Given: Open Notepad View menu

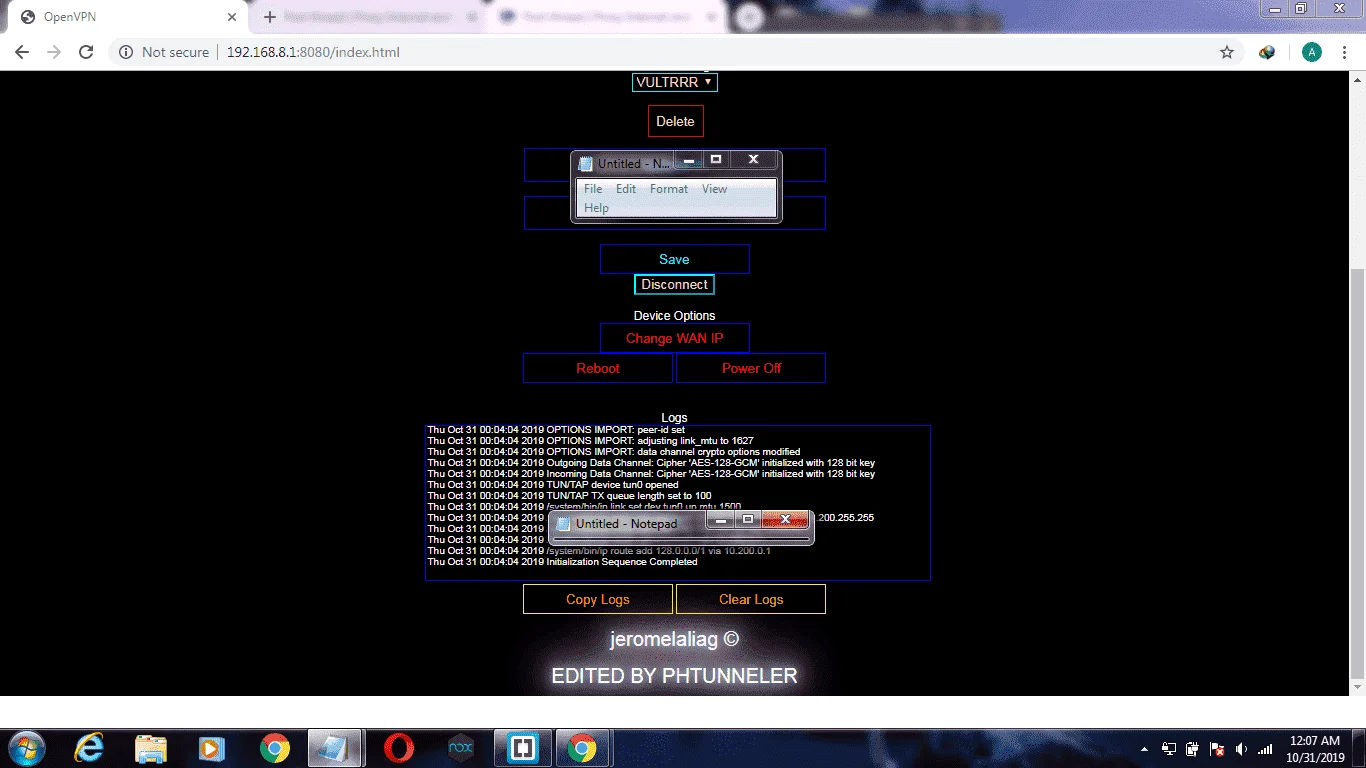Looking at the screenshot, I should pyautogui.click(x=714, y=189).
